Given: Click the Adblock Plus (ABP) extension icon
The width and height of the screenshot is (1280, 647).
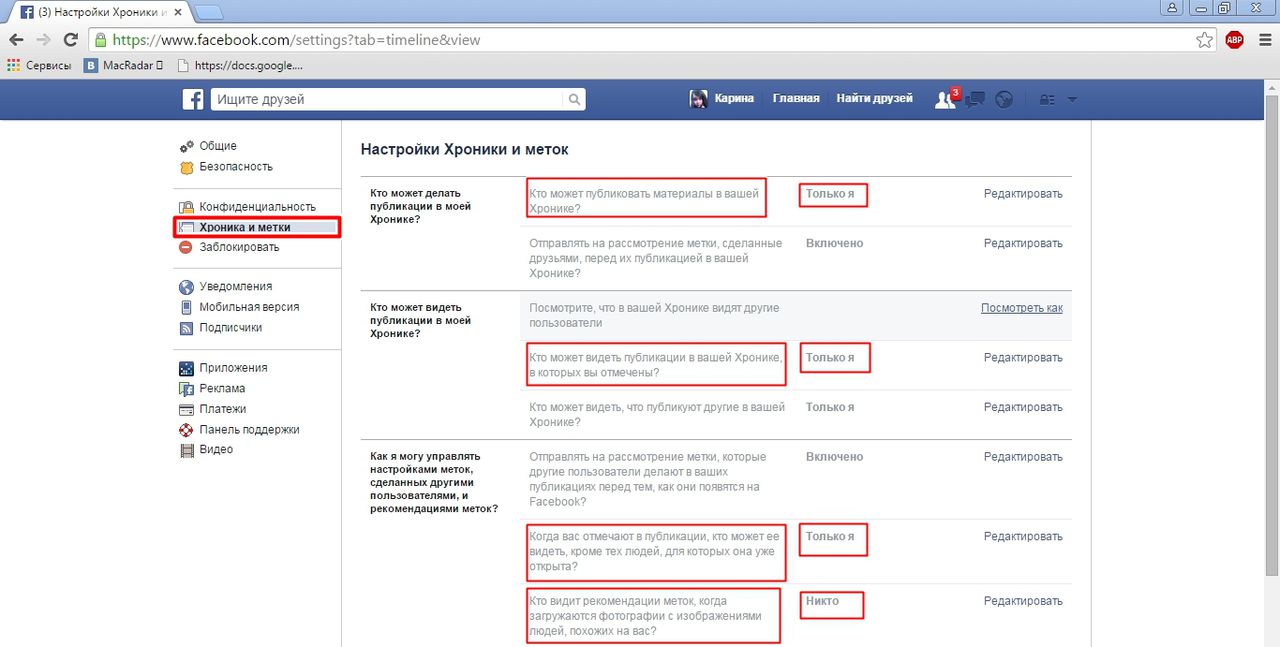Looking at the screenshot, I should pyautogui.click(x=1234, y=40).
